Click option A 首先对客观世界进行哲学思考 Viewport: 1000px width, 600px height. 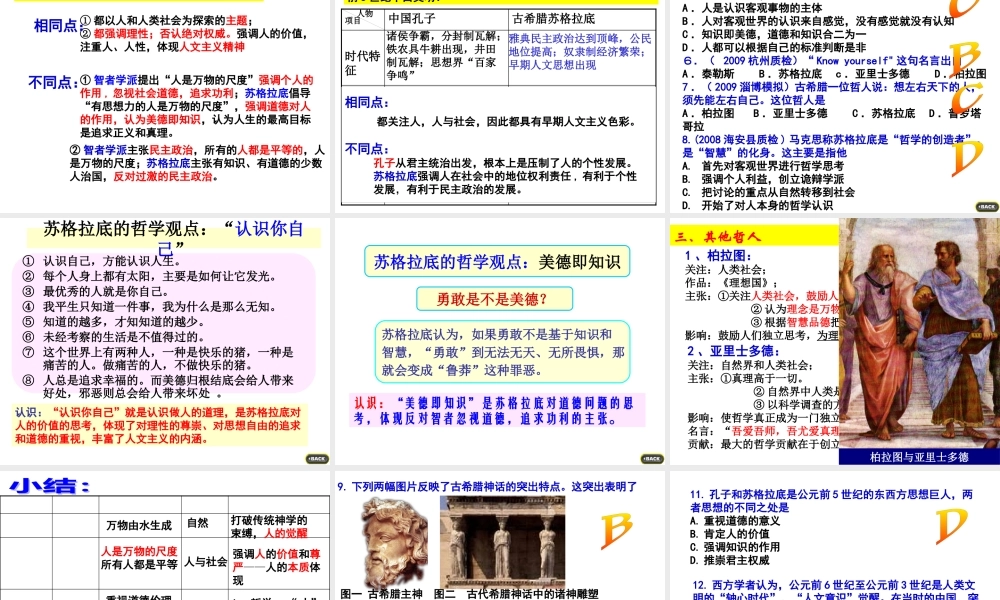763,166
